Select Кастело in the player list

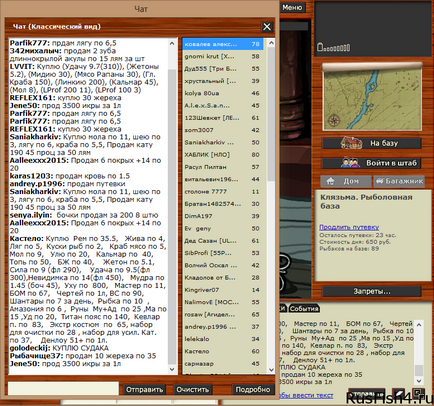click(x=223, y=351)
